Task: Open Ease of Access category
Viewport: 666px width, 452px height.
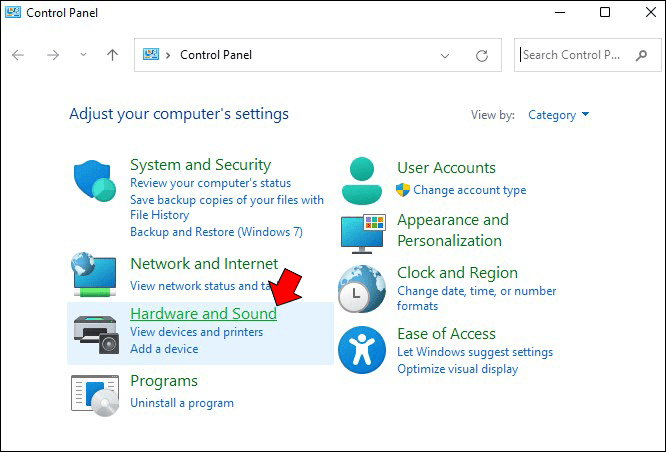Action: point(446,334)
